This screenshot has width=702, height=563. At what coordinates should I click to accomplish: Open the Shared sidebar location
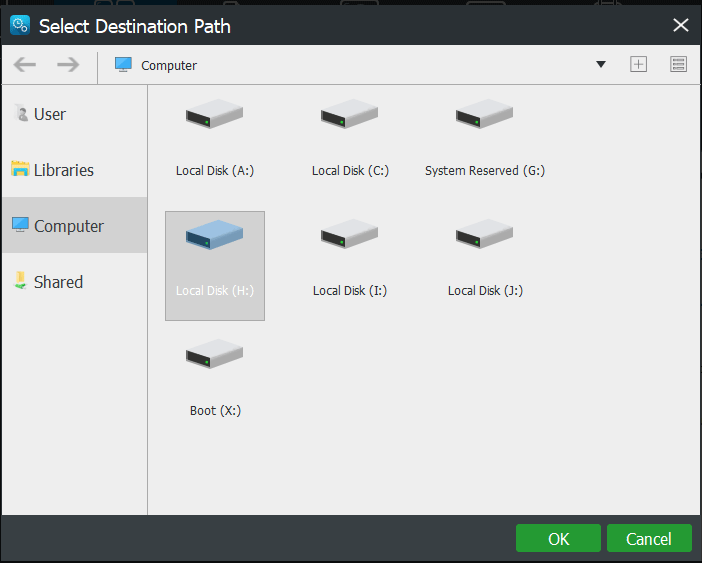tap(58, 282)
